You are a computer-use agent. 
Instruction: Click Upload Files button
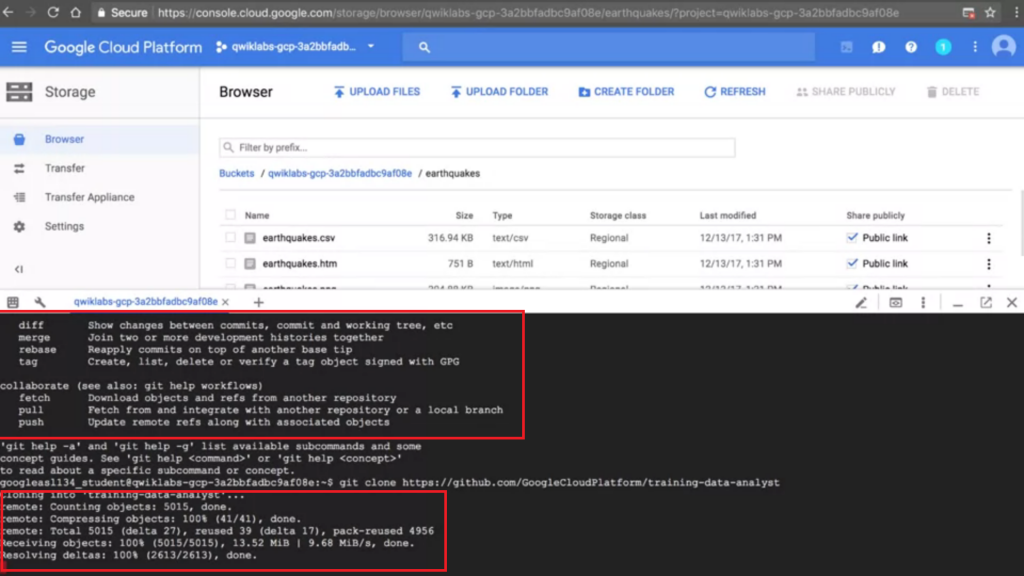[377, 92]
